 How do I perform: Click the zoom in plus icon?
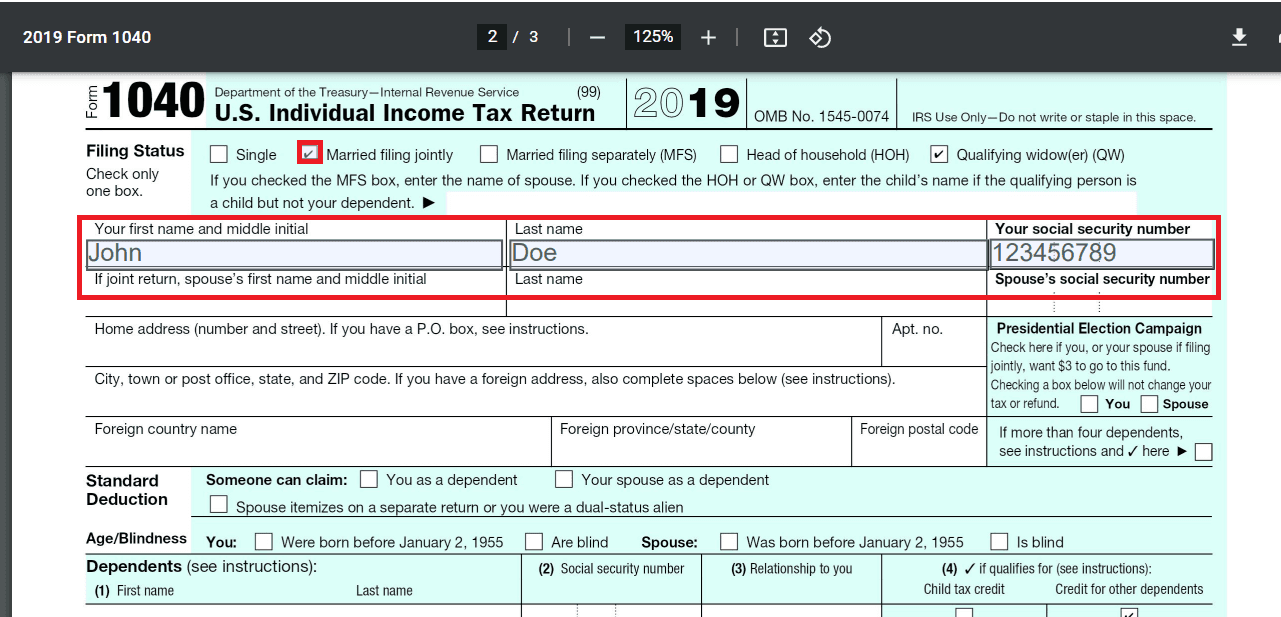pos(708,37)
